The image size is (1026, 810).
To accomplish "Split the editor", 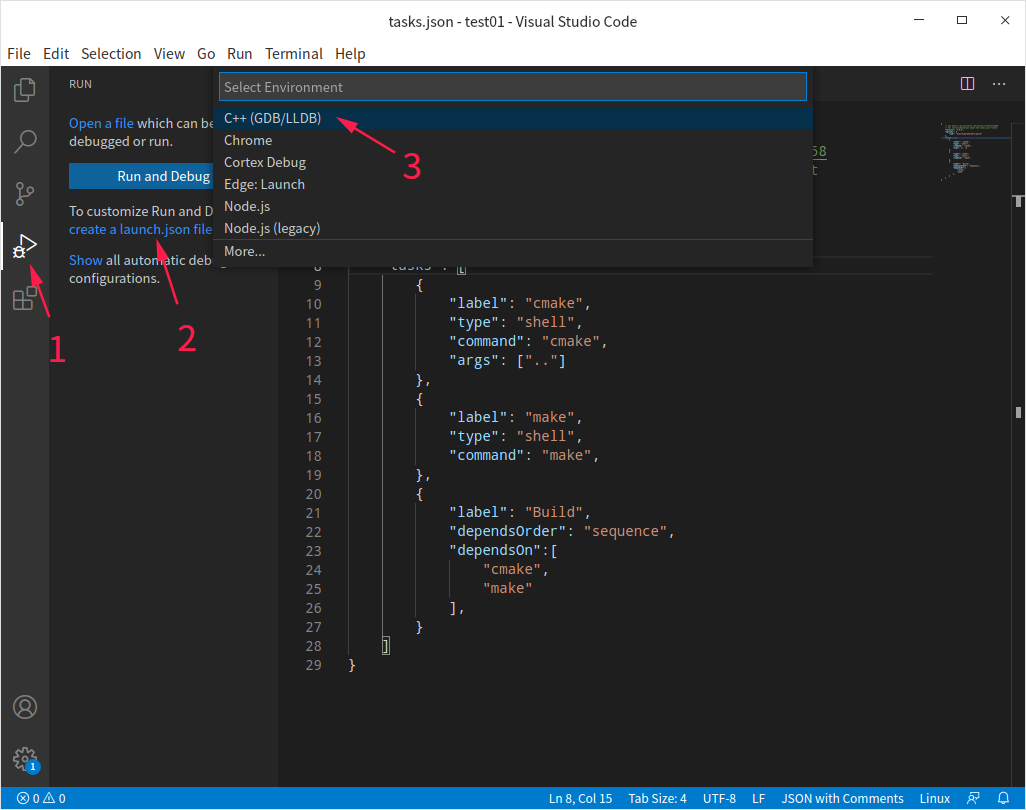I will [x=966, y=84].
